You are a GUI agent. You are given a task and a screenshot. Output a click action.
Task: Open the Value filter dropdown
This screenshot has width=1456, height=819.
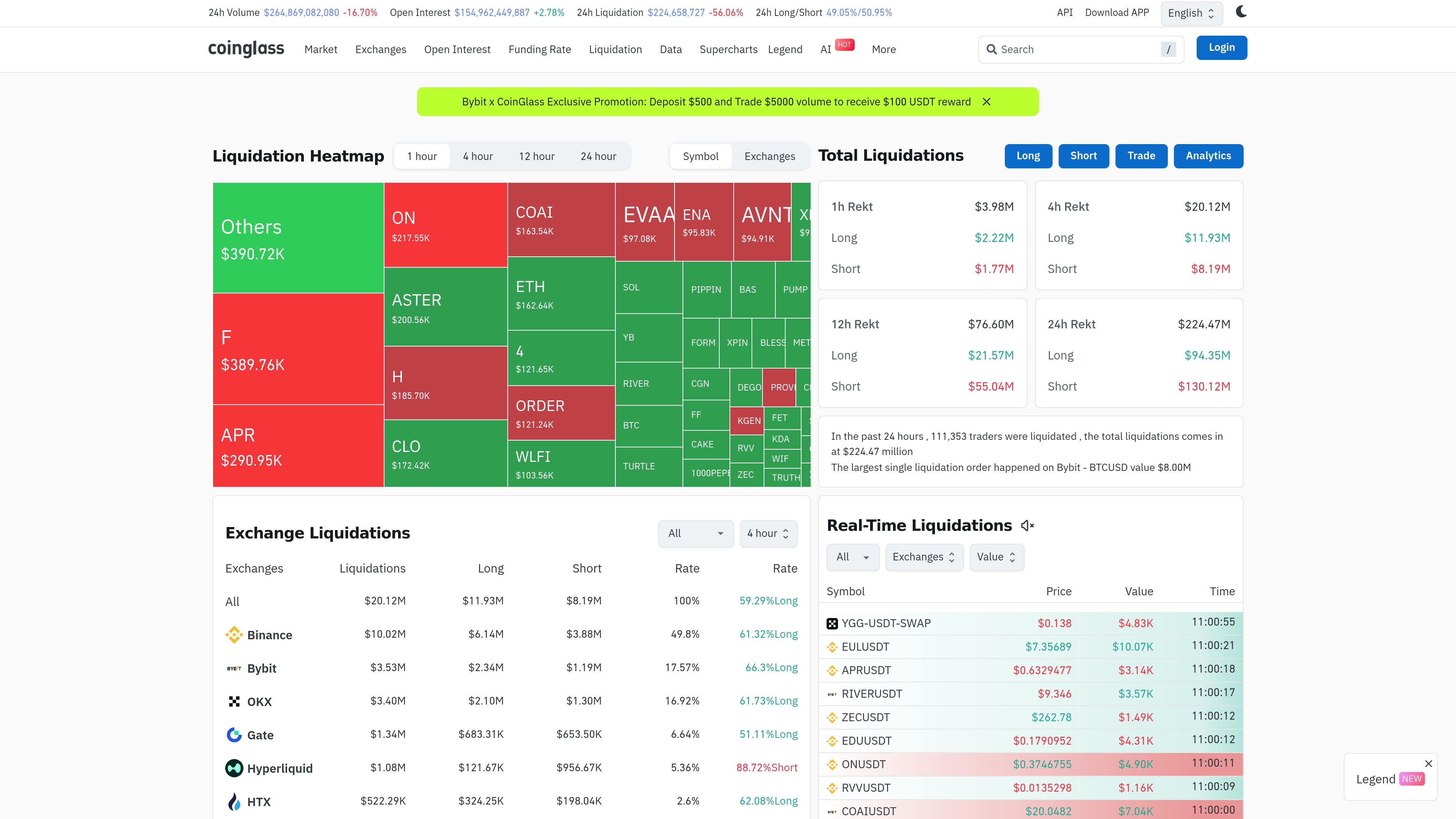[x=996, y=557]
